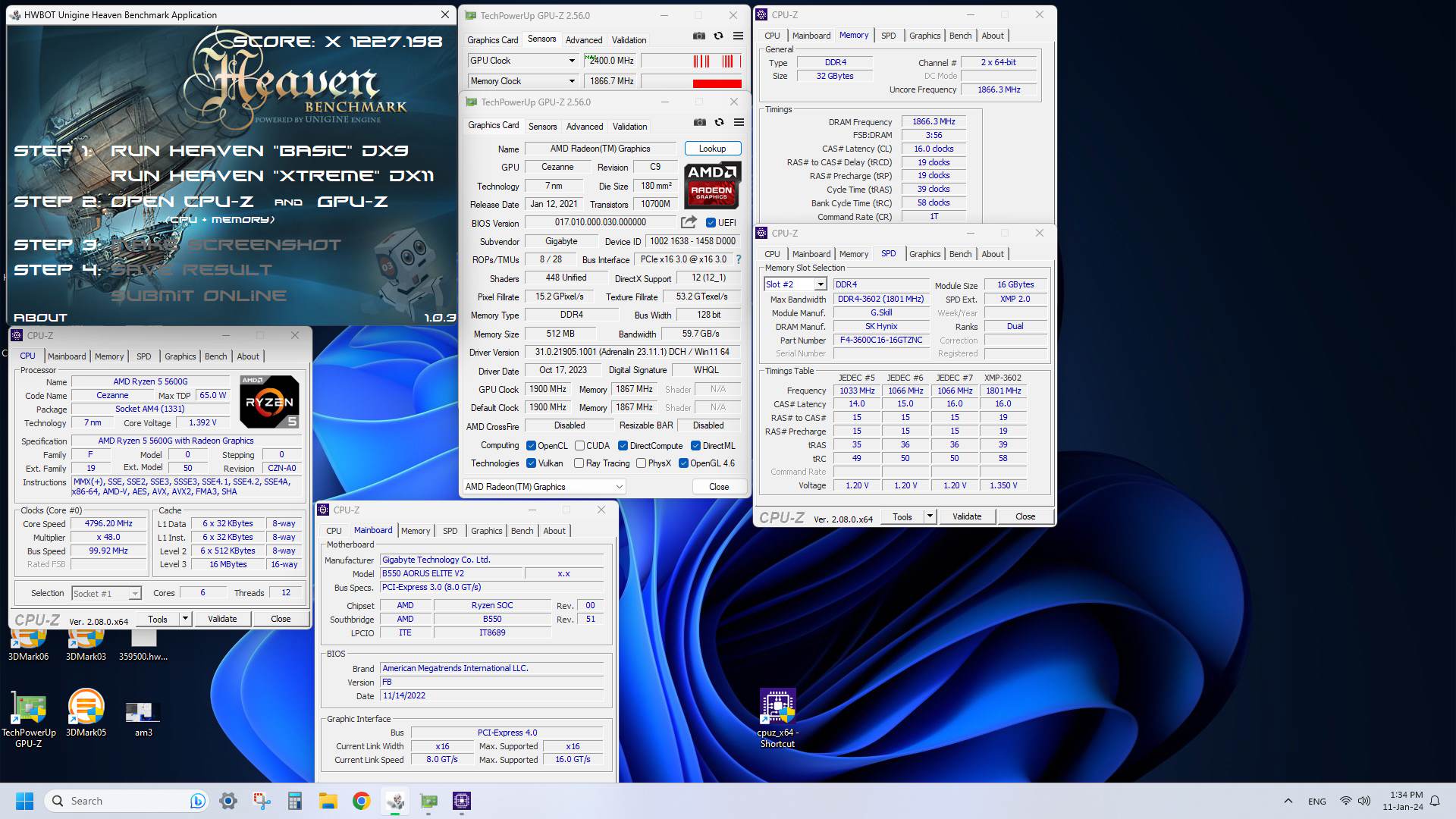1456x819 pixels.
Task: Click ABOUT in Heaven Benchmark app
Action: point(40,318)
